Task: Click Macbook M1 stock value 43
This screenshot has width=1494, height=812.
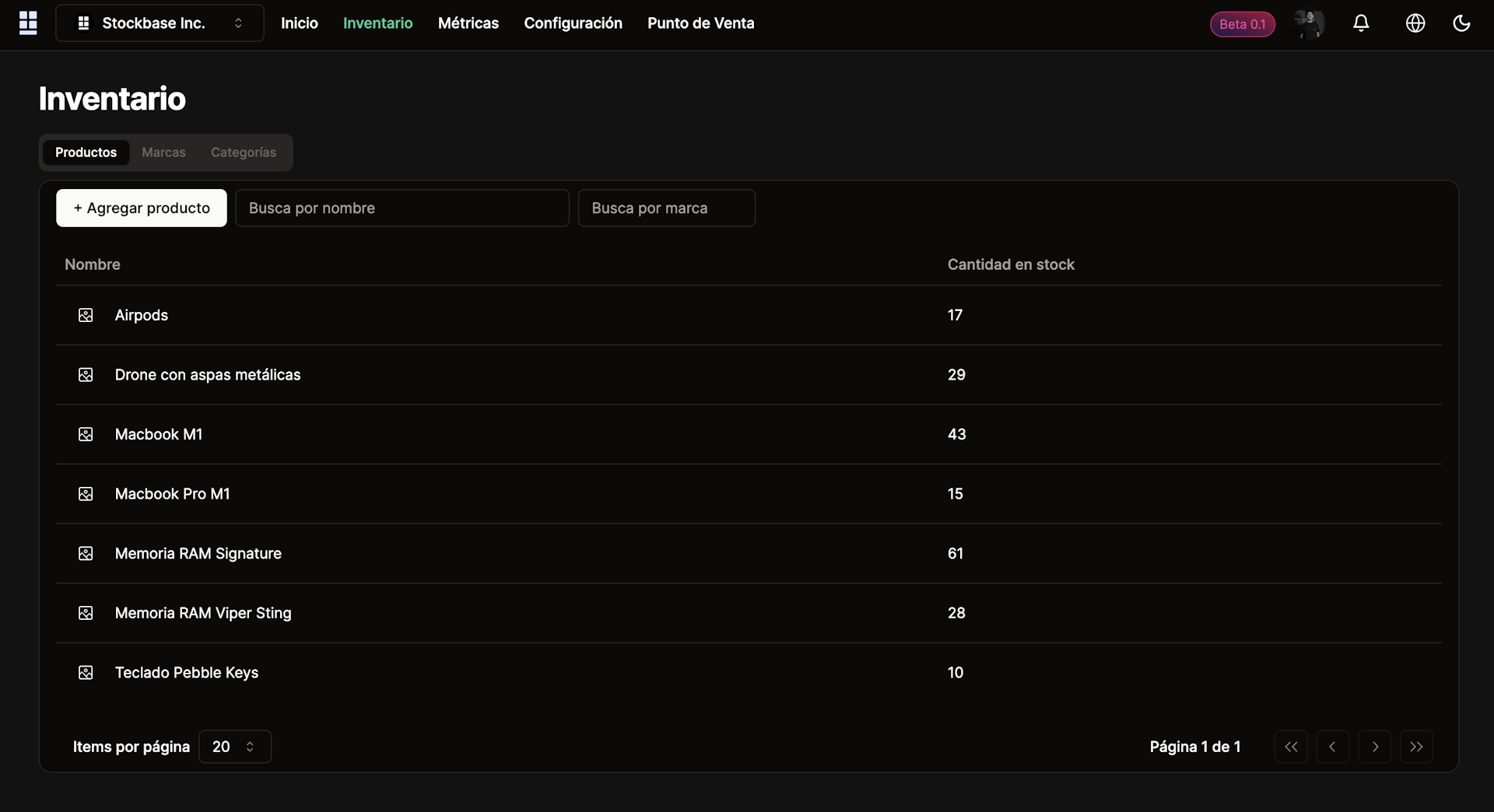Action: click(x=957, y=434)
